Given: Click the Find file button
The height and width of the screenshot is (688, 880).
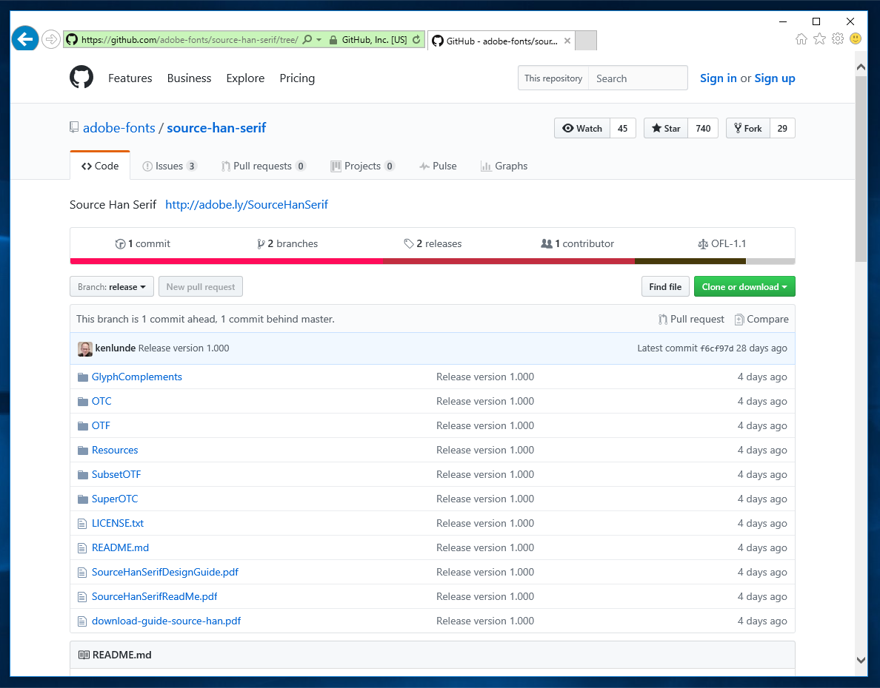Looking at the screenshot, I should (x=665, y=287).
